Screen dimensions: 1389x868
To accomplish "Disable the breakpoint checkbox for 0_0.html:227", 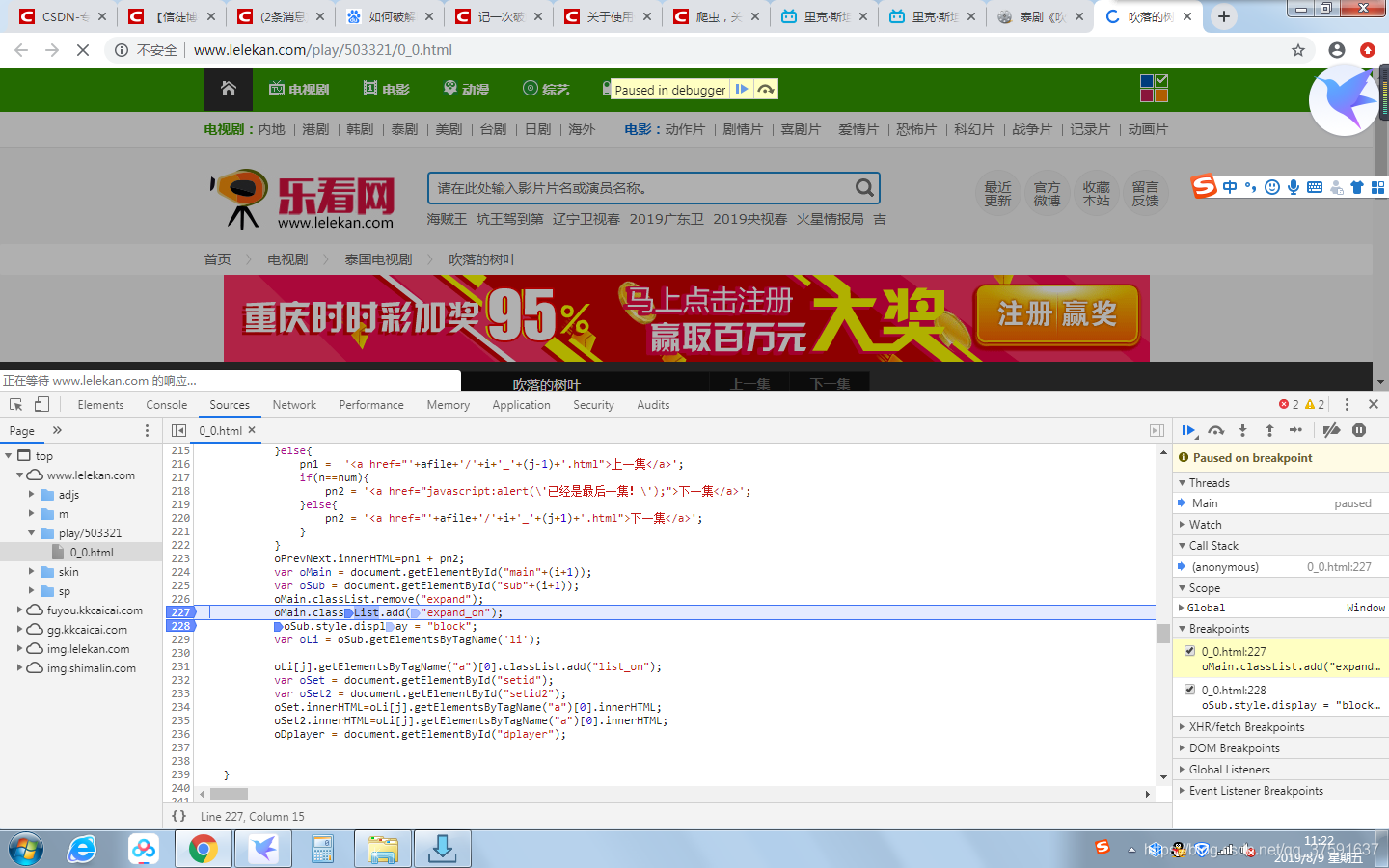I will 1189,649.
